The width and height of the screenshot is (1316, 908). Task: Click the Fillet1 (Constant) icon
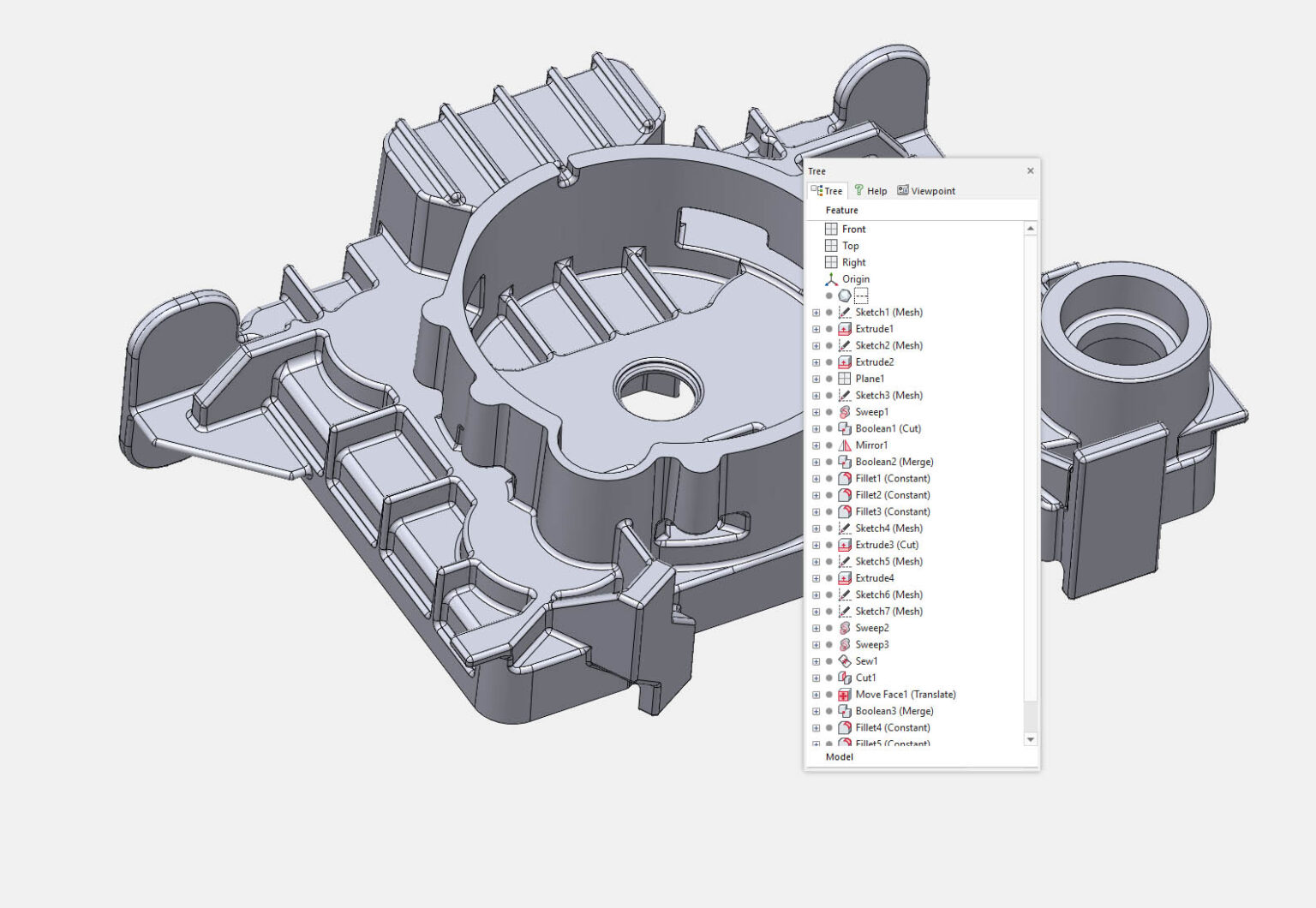coord(844,479)
